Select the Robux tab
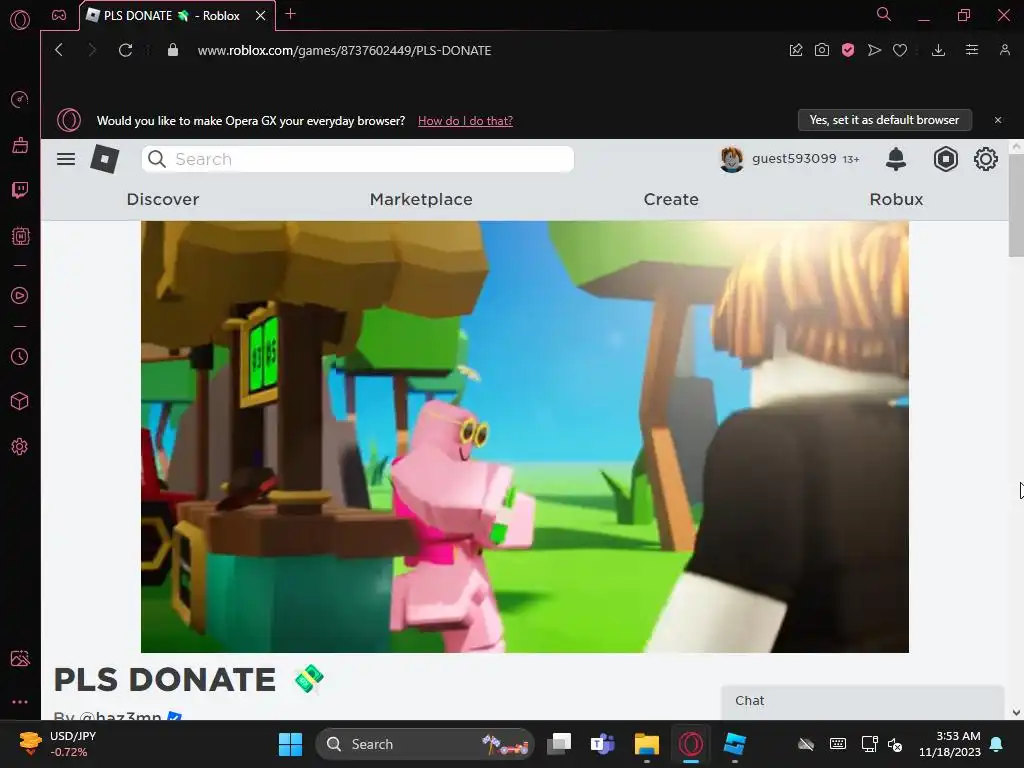Screen dimensions: 1024x768 896,199
